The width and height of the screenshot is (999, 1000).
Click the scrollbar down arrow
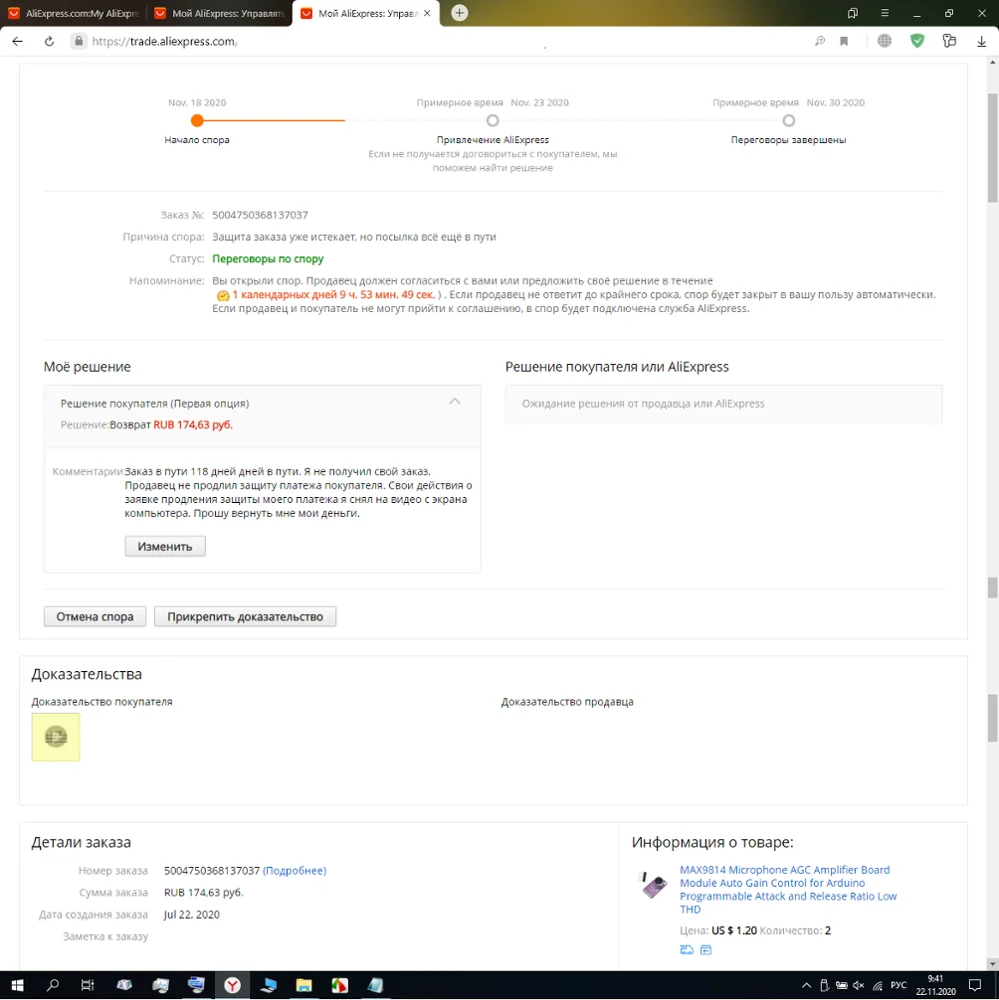coord(992,964)
